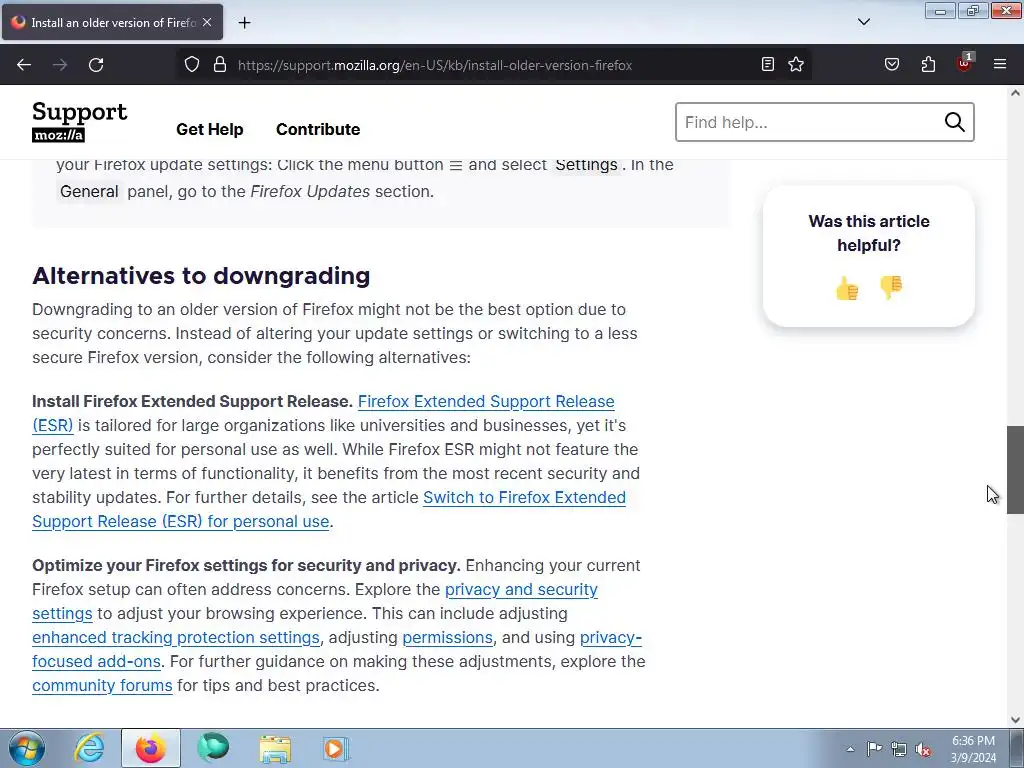This screenshot has width=1024, height=768.
Task: Close the Install older version tab
Action: pyautogui.click(x=207, y=22)
